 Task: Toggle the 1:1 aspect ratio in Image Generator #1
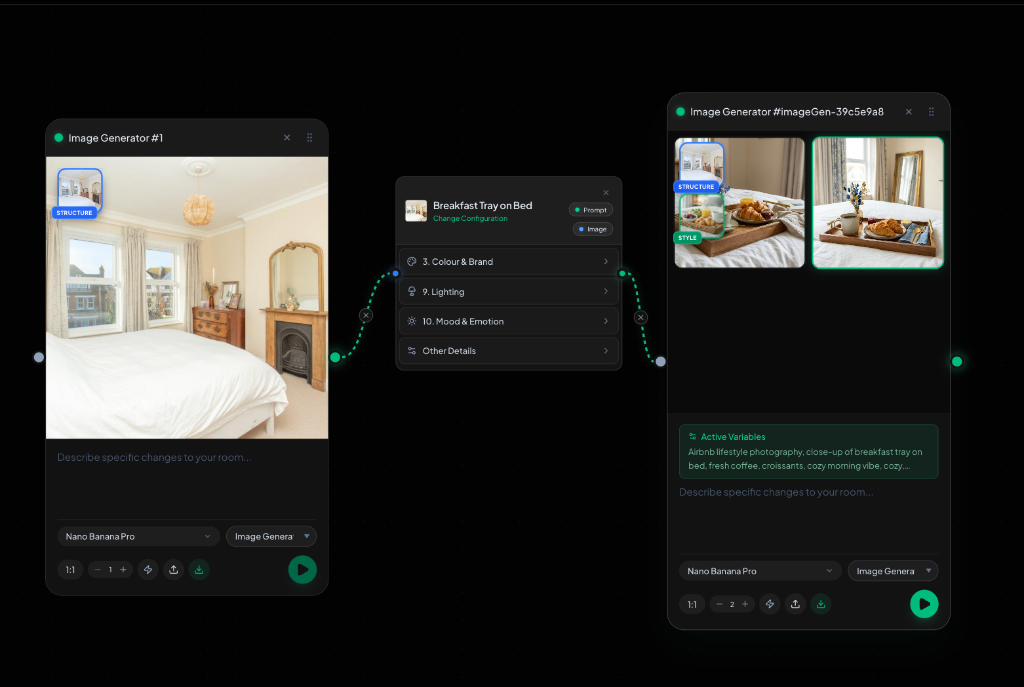pos(70,570)
